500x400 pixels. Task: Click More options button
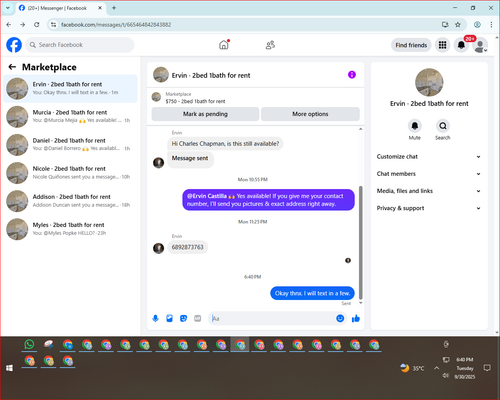[x=310, y=114]
